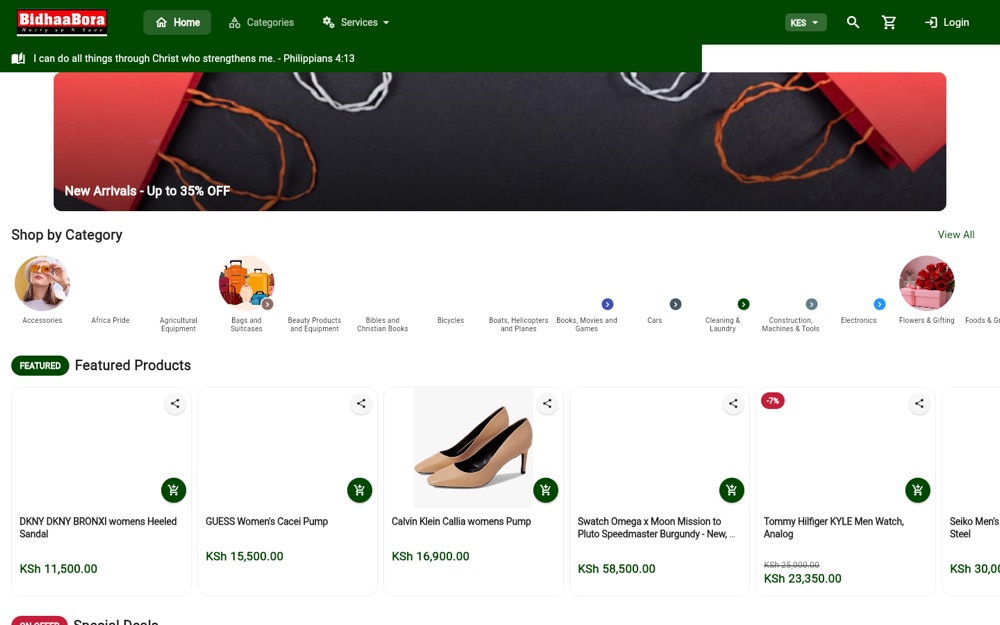The height and width of the screenshot is (625, 1000).
Task: Share the Tommy Hilfiger KYLE watch
Action: 919,404
